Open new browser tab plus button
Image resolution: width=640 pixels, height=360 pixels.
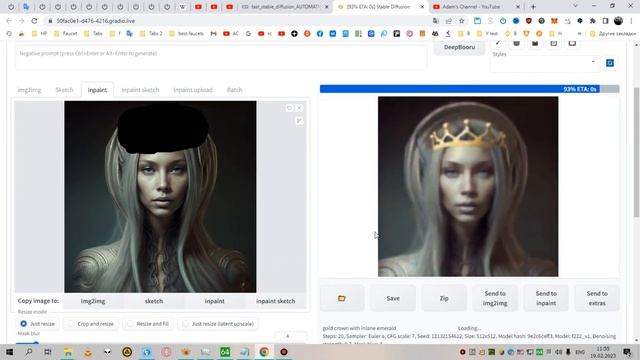(533, 7)
